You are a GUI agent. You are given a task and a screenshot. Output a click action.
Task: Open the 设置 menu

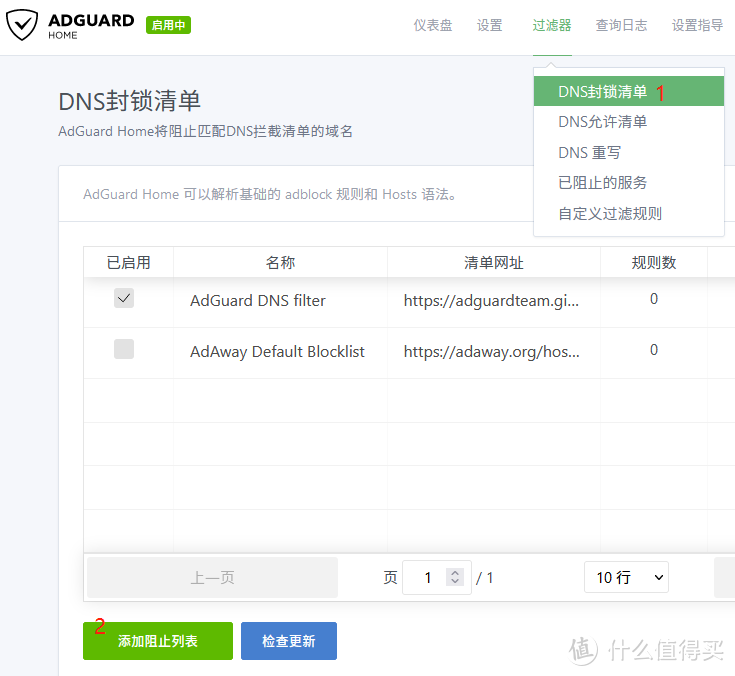[x=489, y=25]
